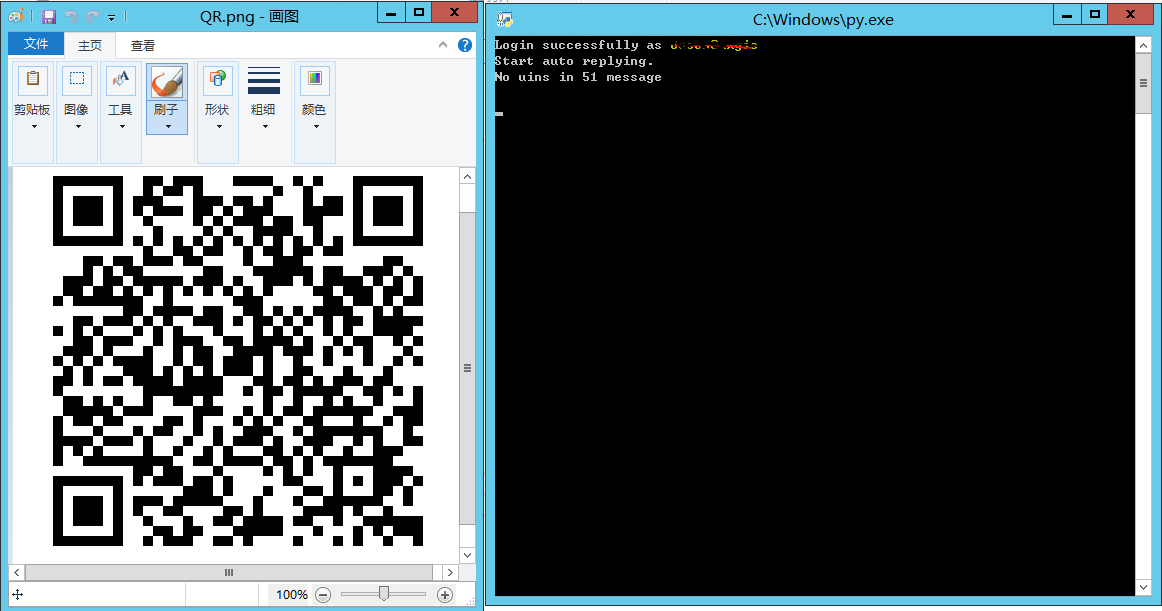
Task: Collapse the Paint ribbon with chevron
Action: tap(442, 45)
